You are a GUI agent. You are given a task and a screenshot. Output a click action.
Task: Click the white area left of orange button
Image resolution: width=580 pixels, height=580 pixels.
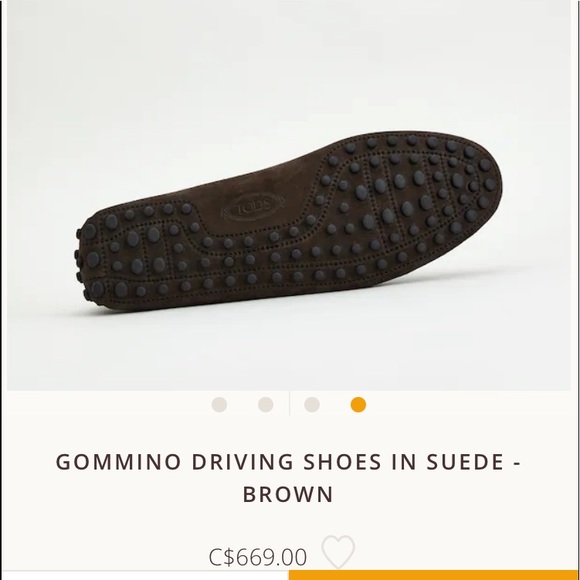click(x=145, y=575)
